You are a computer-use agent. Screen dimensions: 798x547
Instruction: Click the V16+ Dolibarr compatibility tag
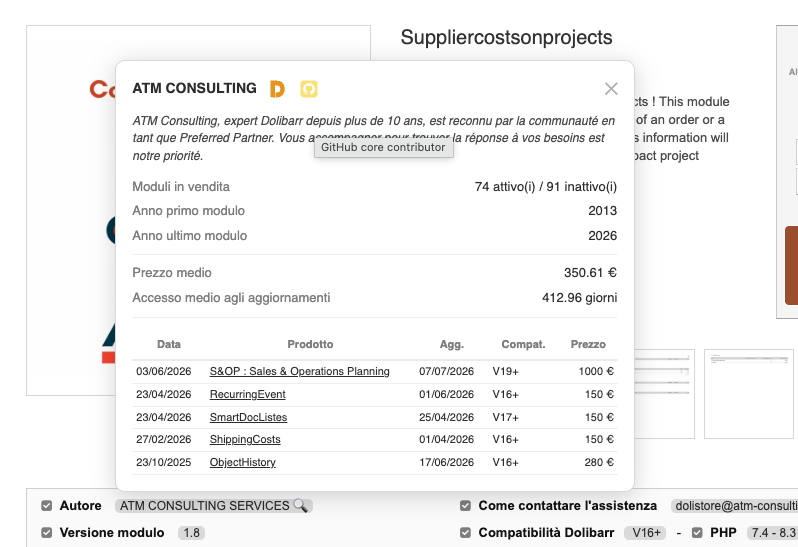pos(646,533)
